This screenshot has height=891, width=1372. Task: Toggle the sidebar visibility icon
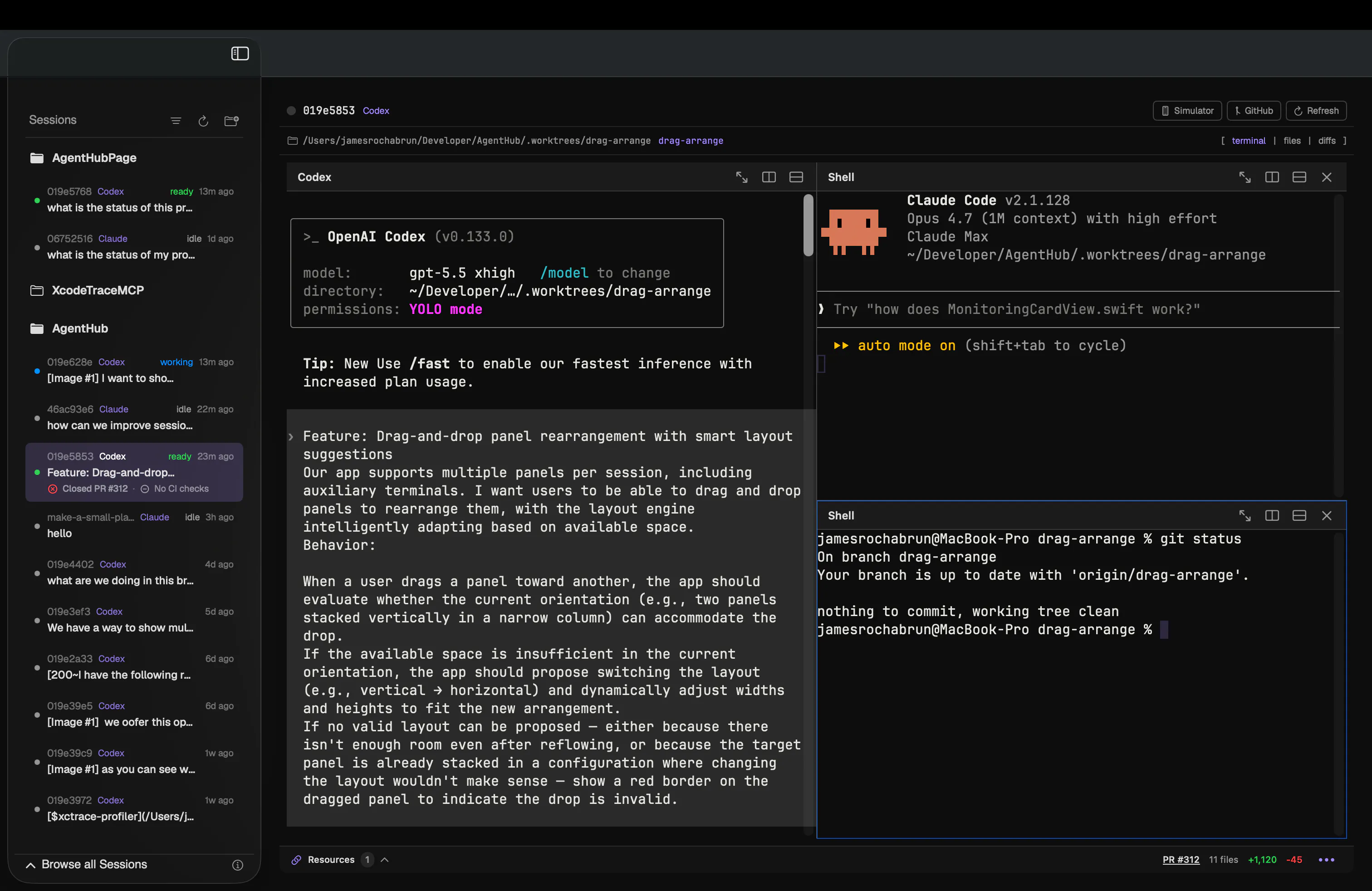(x=240, y=54)
